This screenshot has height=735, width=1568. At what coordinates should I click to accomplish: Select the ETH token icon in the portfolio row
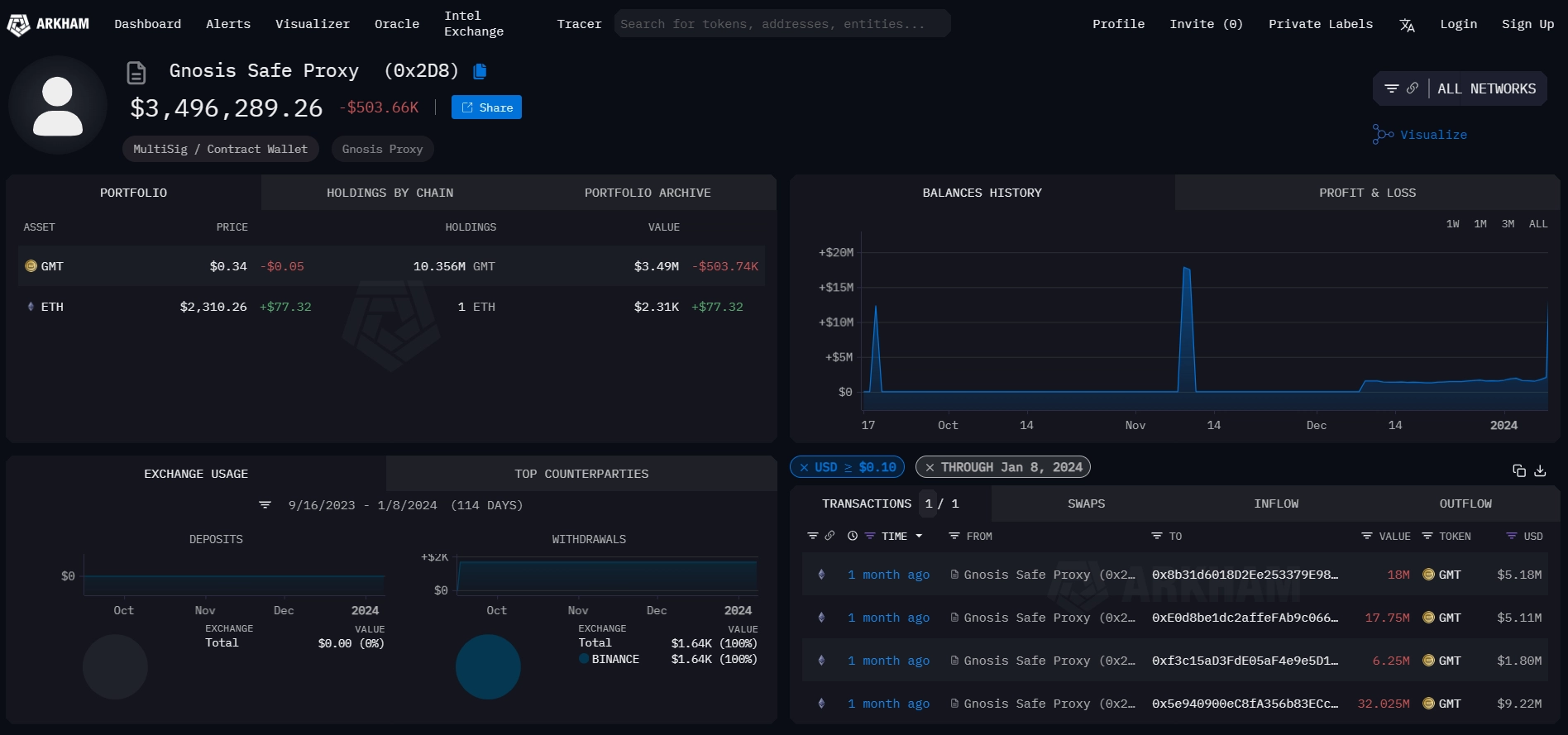point(31,307)
